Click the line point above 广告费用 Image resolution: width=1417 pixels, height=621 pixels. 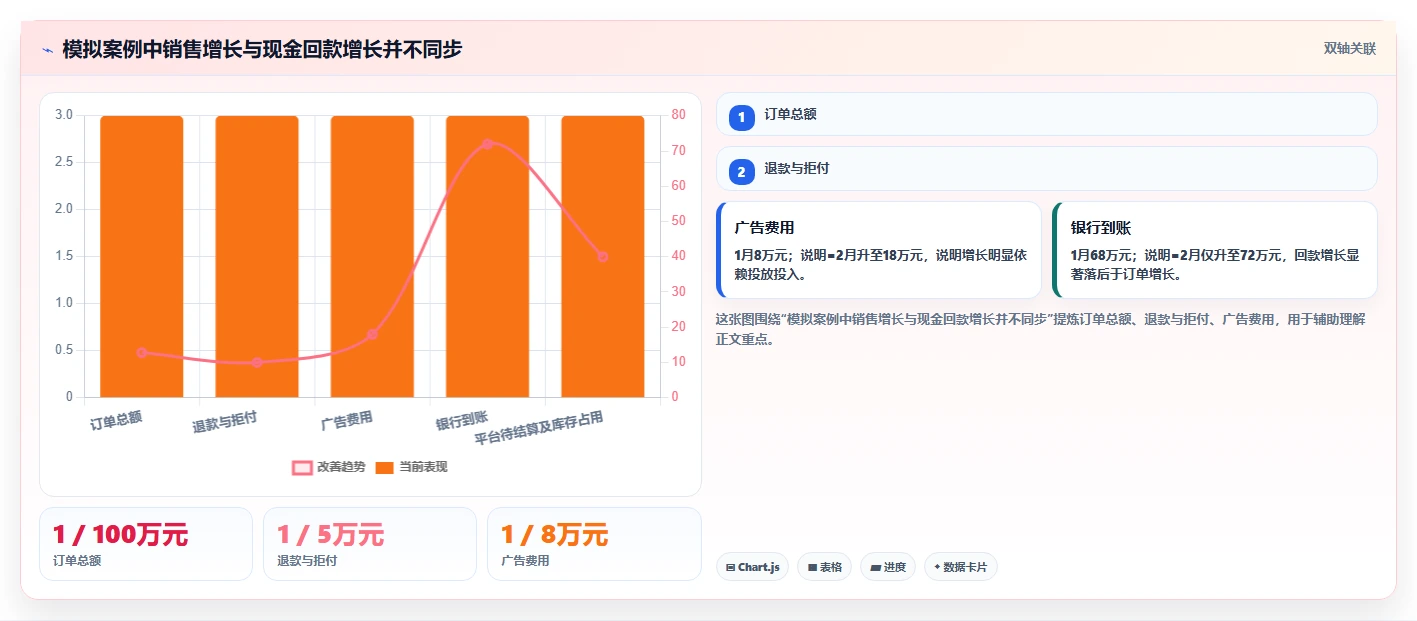pyautogui.click(x=372, y=334)
